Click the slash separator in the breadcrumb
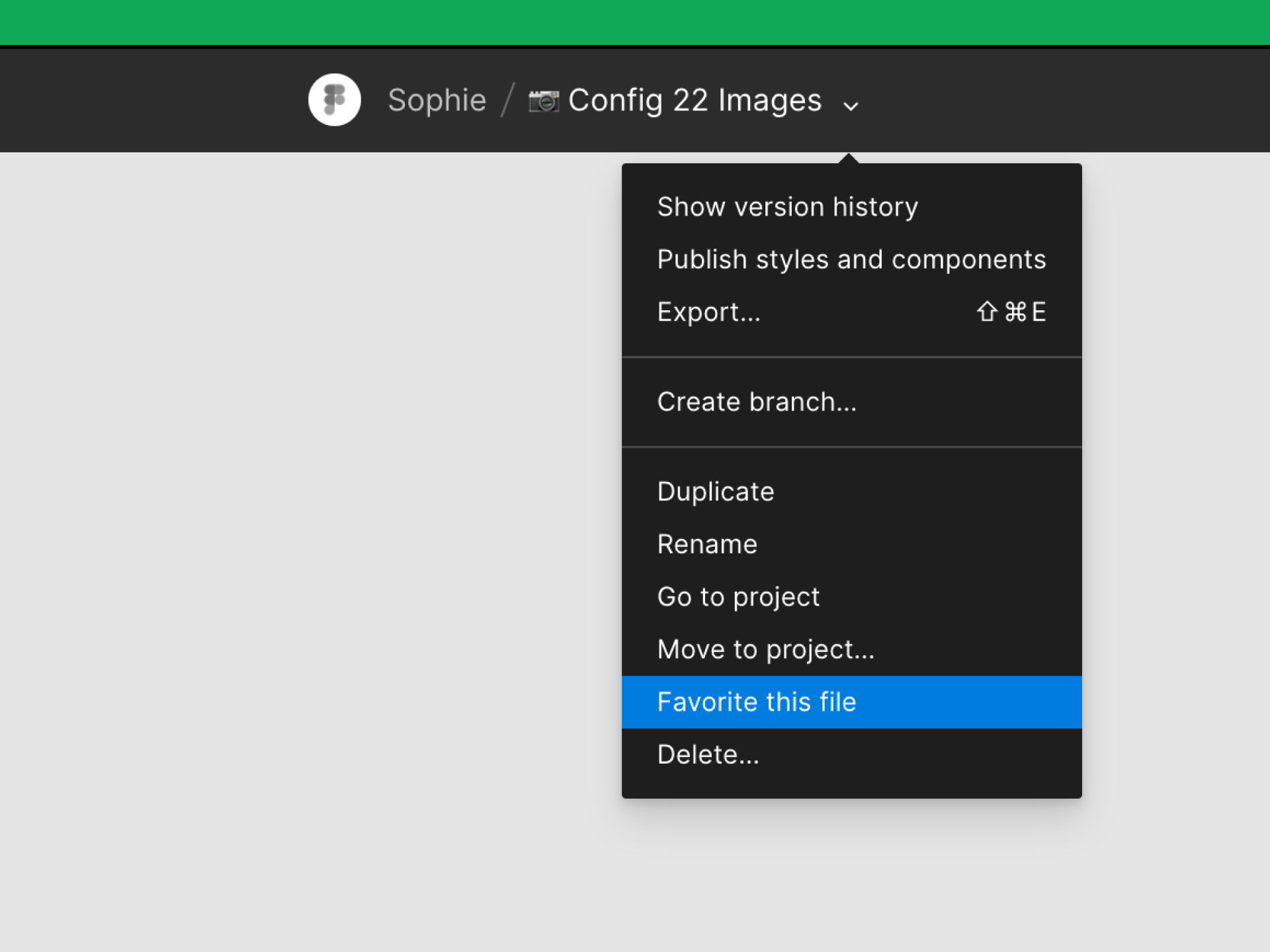Screen dimensions: 1270x952 (x=507, y=100)
